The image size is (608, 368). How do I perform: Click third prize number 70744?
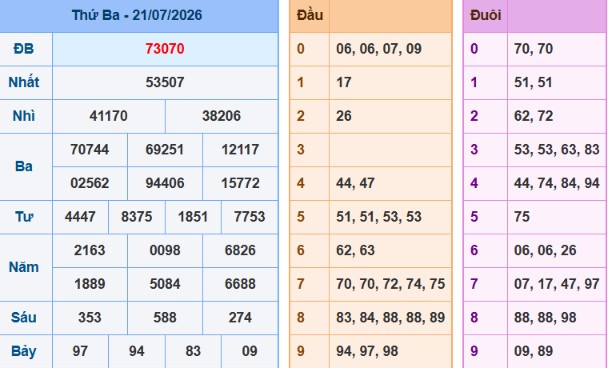[90, 150]
